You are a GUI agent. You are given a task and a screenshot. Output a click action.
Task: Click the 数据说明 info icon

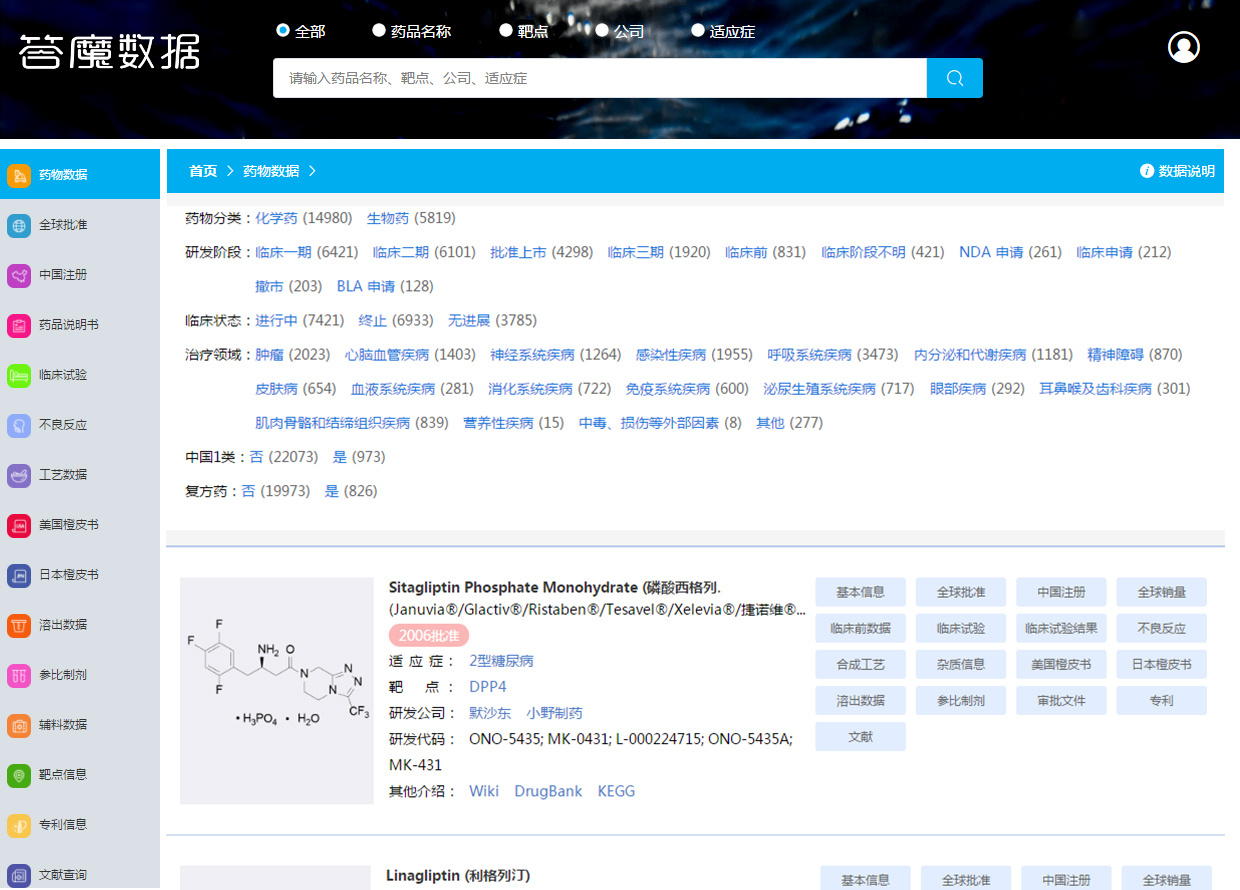point(1147,171)
